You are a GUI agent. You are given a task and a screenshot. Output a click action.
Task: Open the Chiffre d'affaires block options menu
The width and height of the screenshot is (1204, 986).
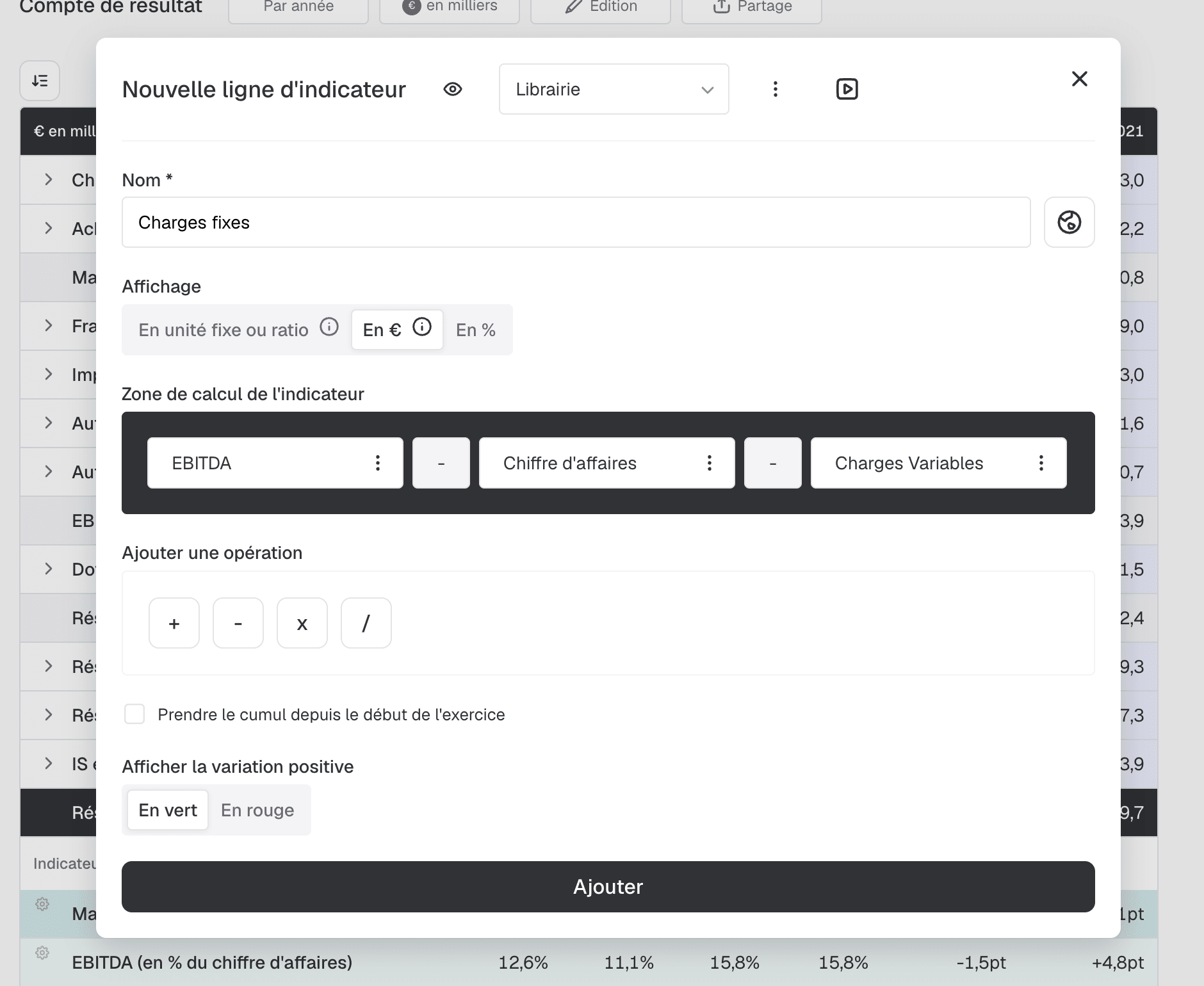click(710, 463)
